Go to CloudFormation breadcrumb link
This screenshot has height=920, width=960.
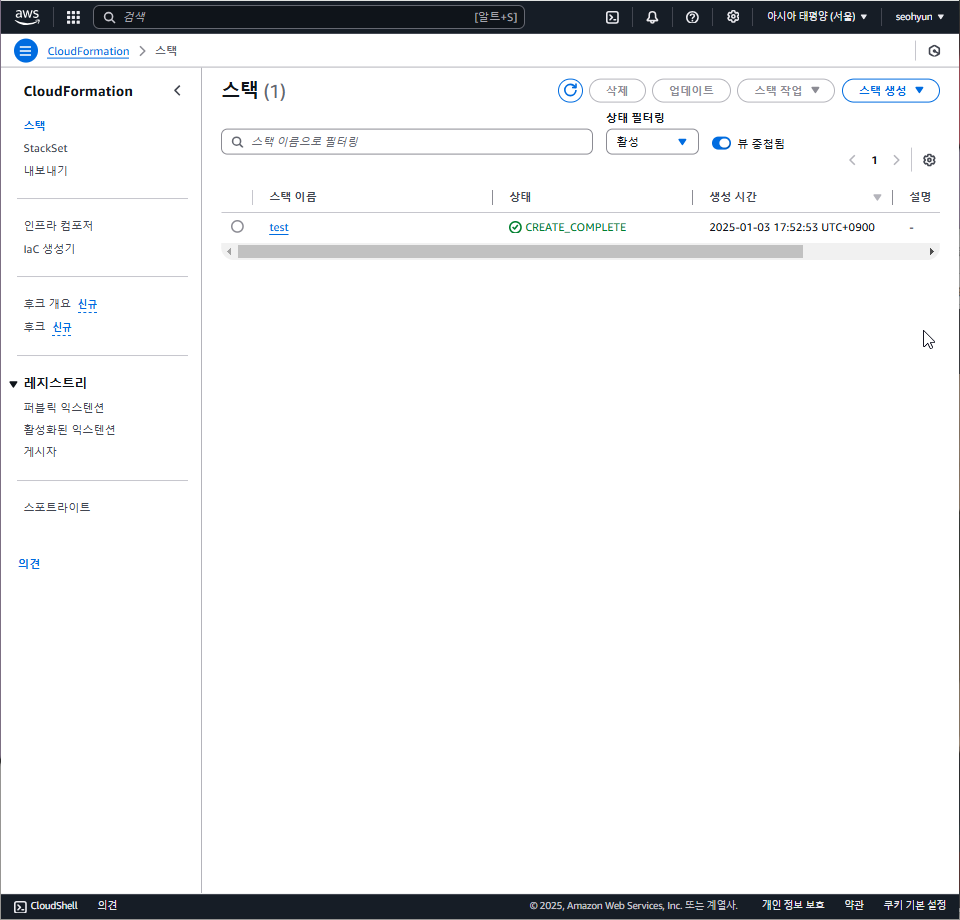click(x=88, y=51)
